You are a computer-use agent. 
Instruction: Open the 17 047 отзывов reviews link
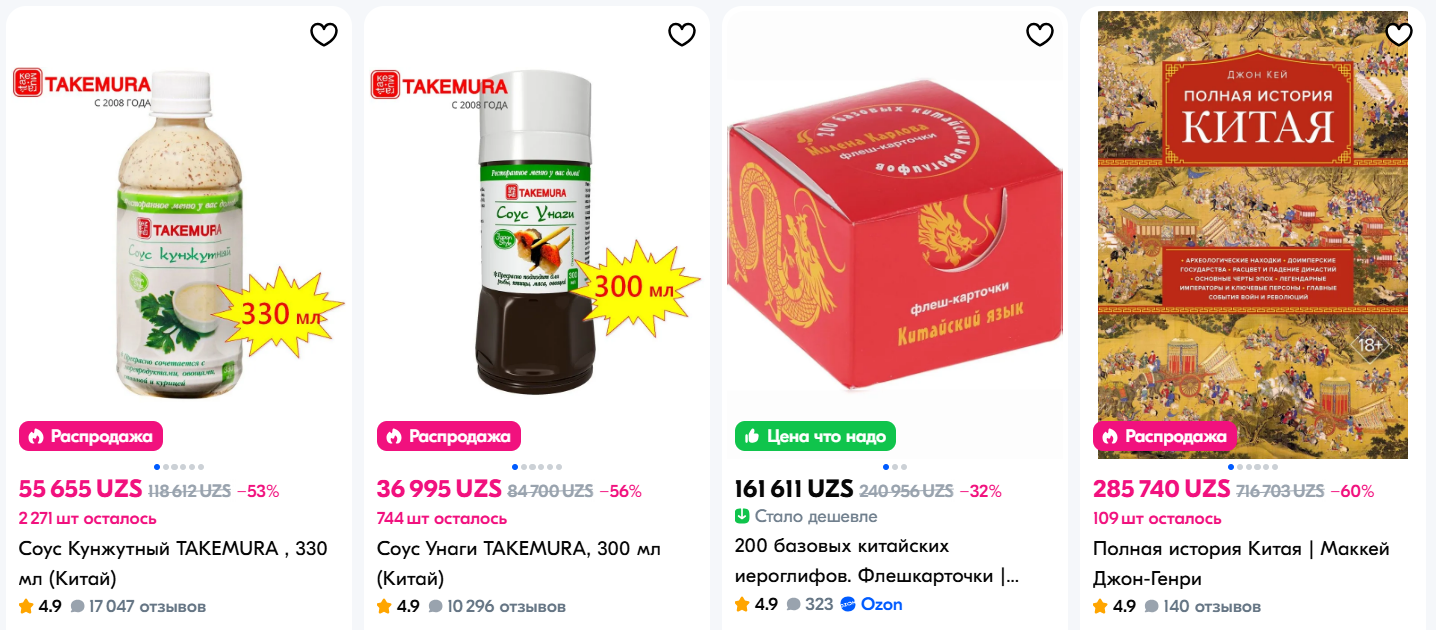(x=138, y=606)
